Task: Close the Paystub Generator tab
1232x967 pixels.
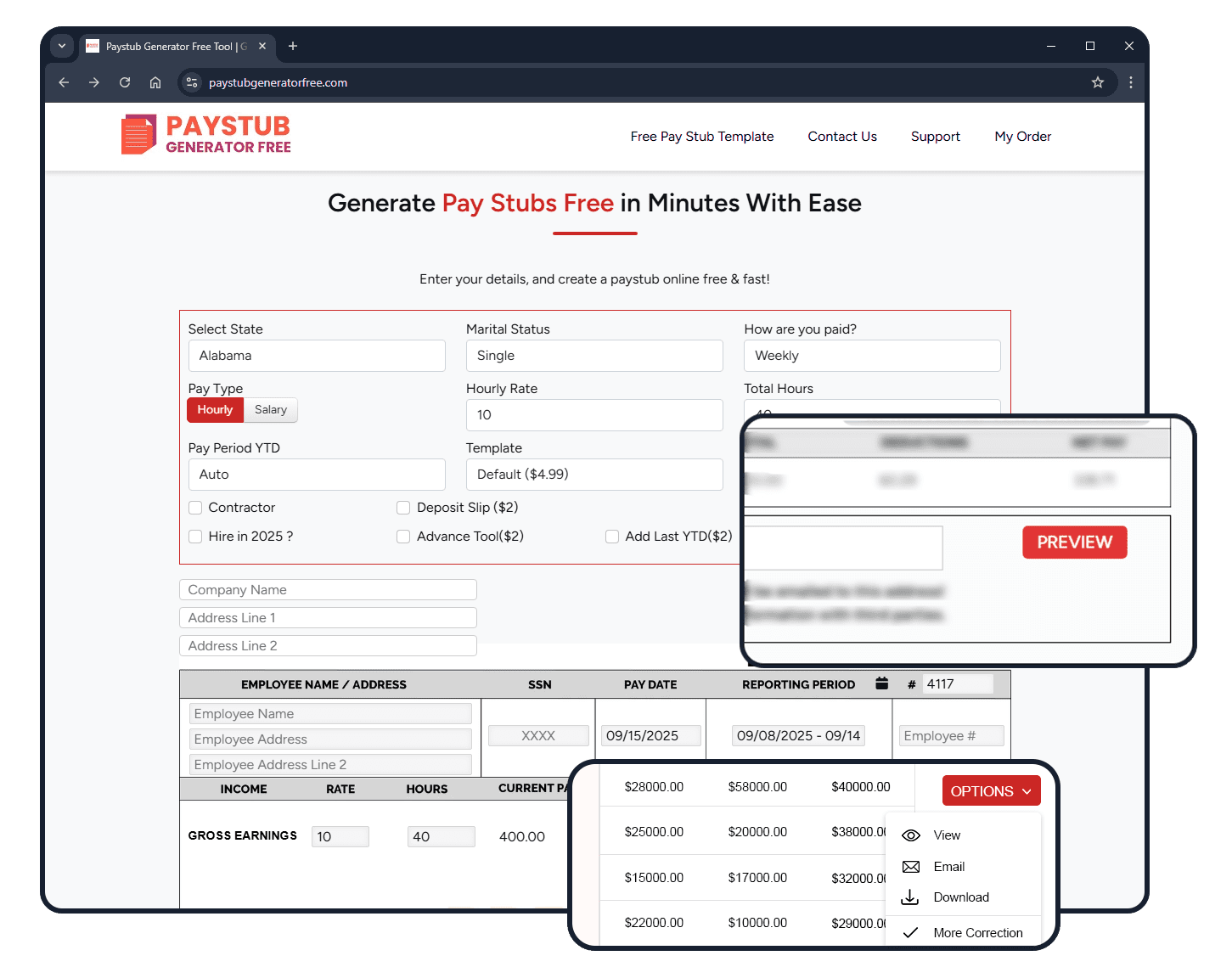Action: click(x=262, y=46)
